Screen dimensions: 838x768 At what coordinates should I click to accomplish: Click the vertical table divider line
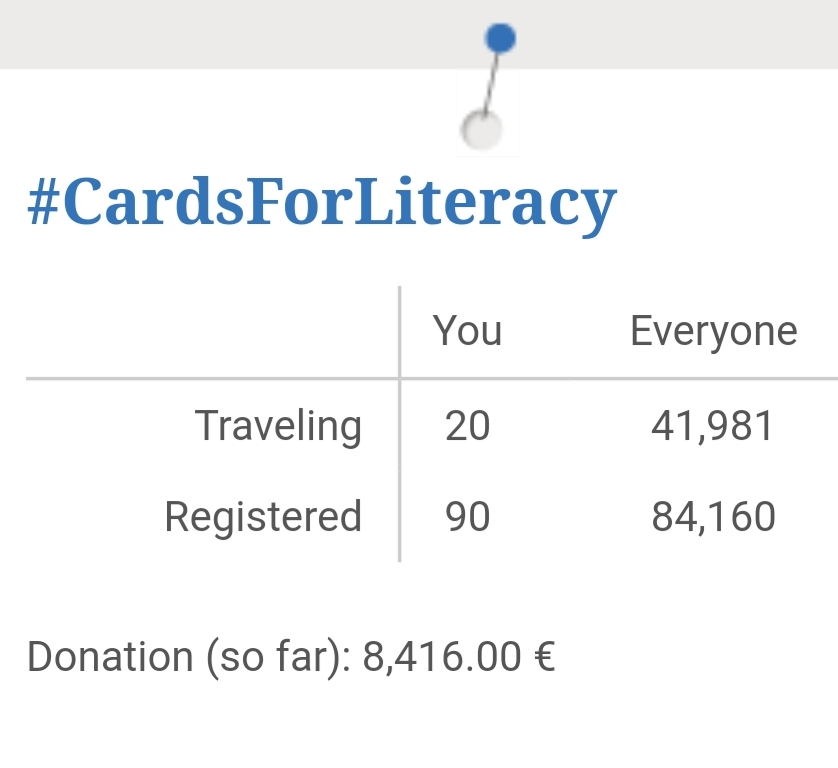(400, 424)
